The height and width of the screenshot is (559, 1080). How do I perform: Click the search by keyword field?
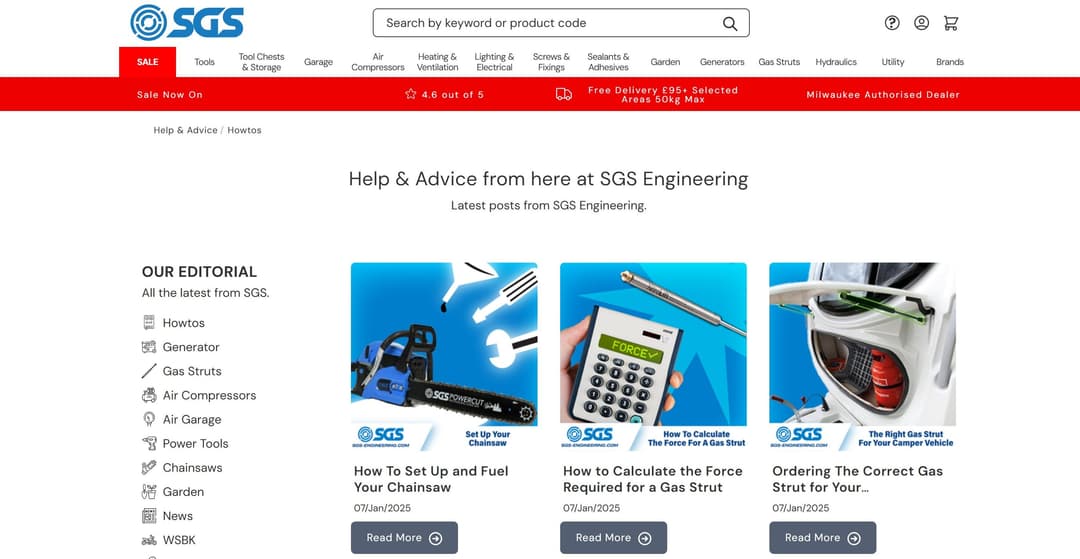pos(561,23)
